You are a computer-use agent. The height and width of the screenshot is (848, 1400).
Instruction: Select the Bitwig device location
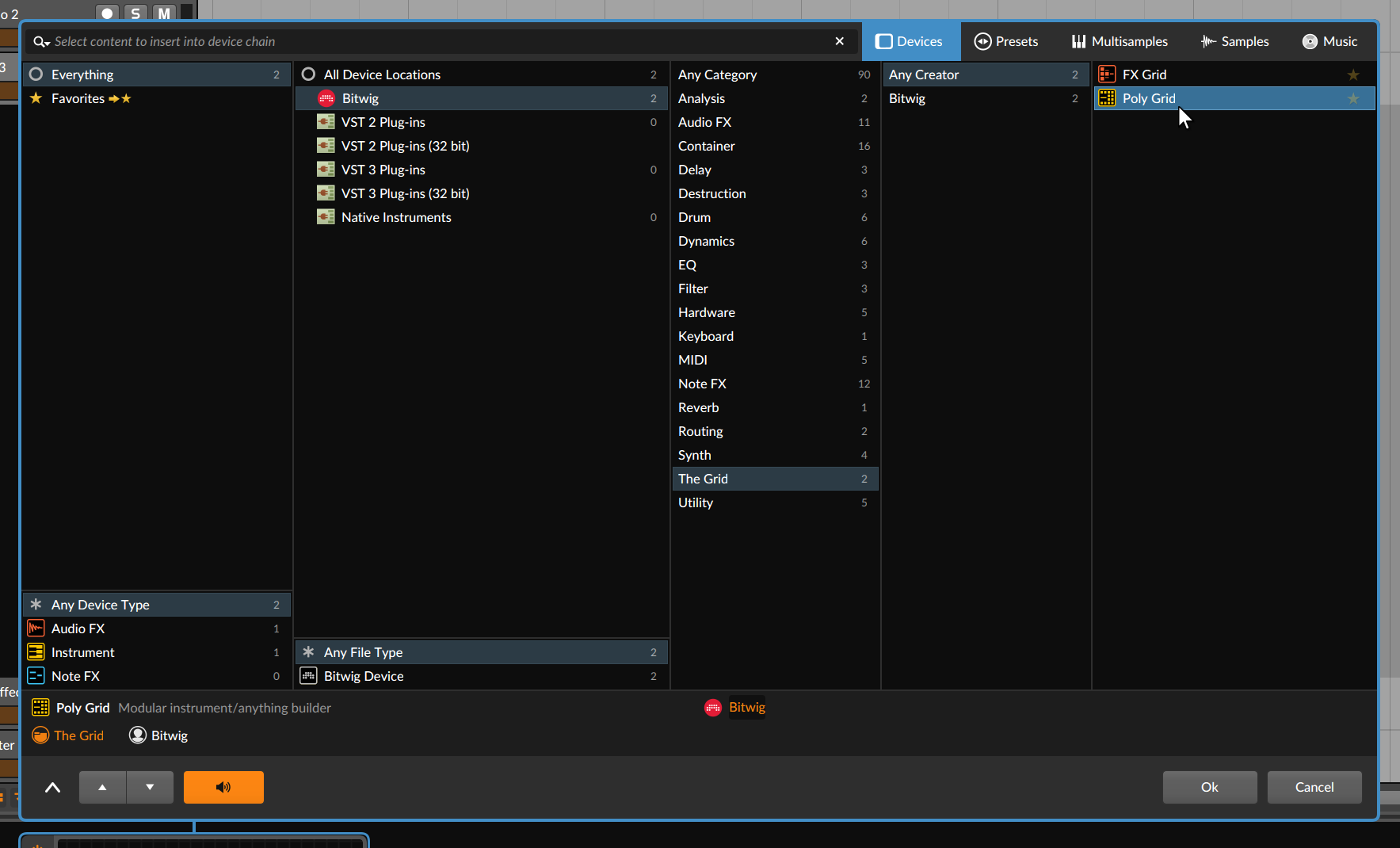482,98
